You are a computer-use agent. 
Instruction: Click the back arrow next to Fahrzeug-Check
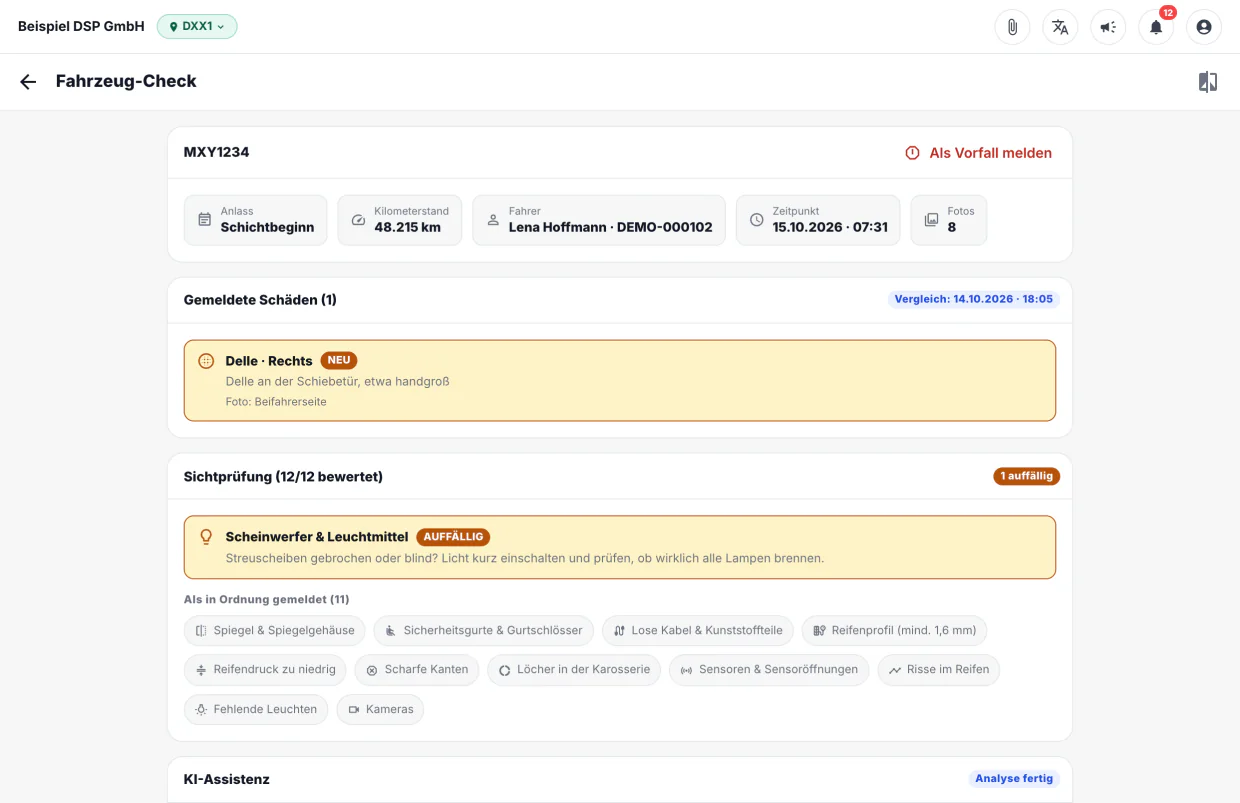28,82
